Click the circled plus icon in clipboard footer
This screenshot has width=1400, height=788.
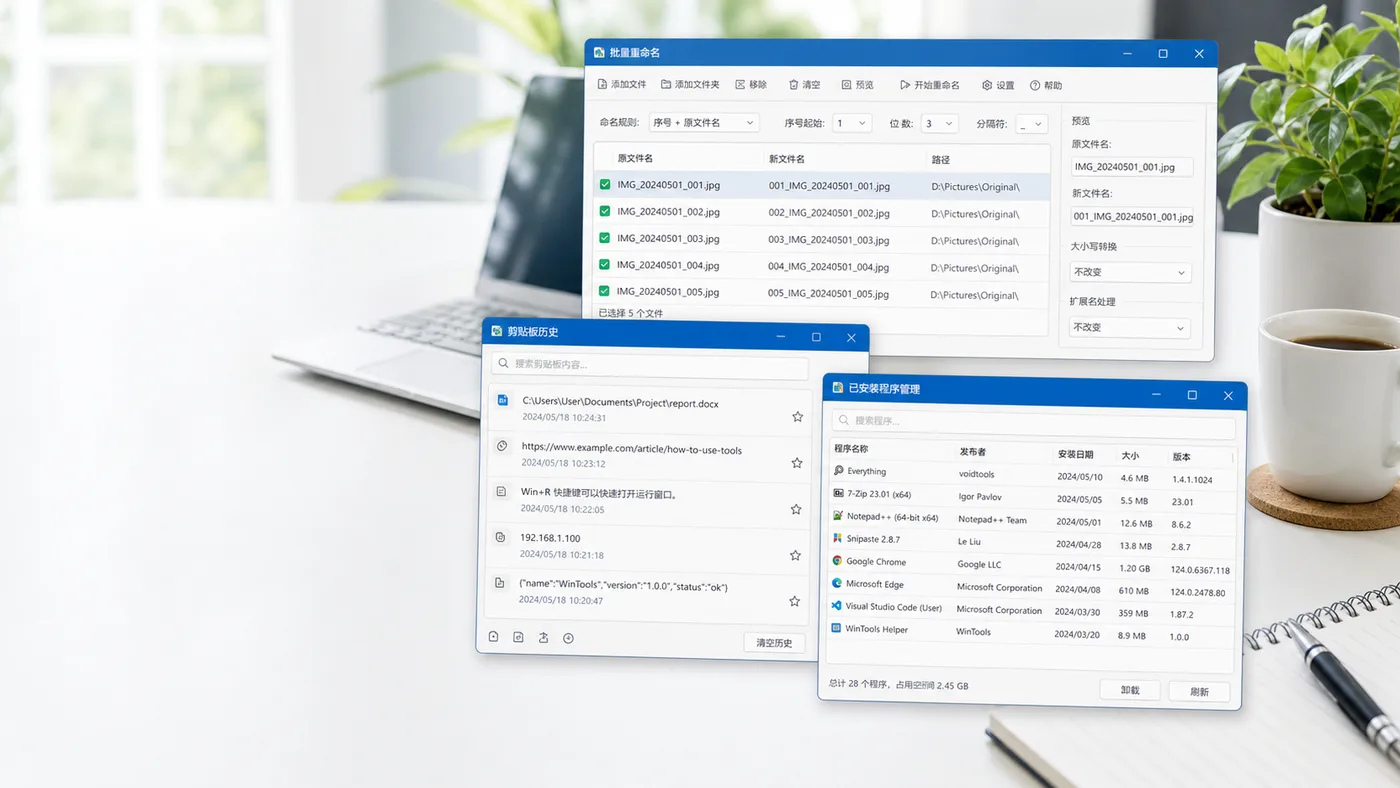tap(568, 638)
